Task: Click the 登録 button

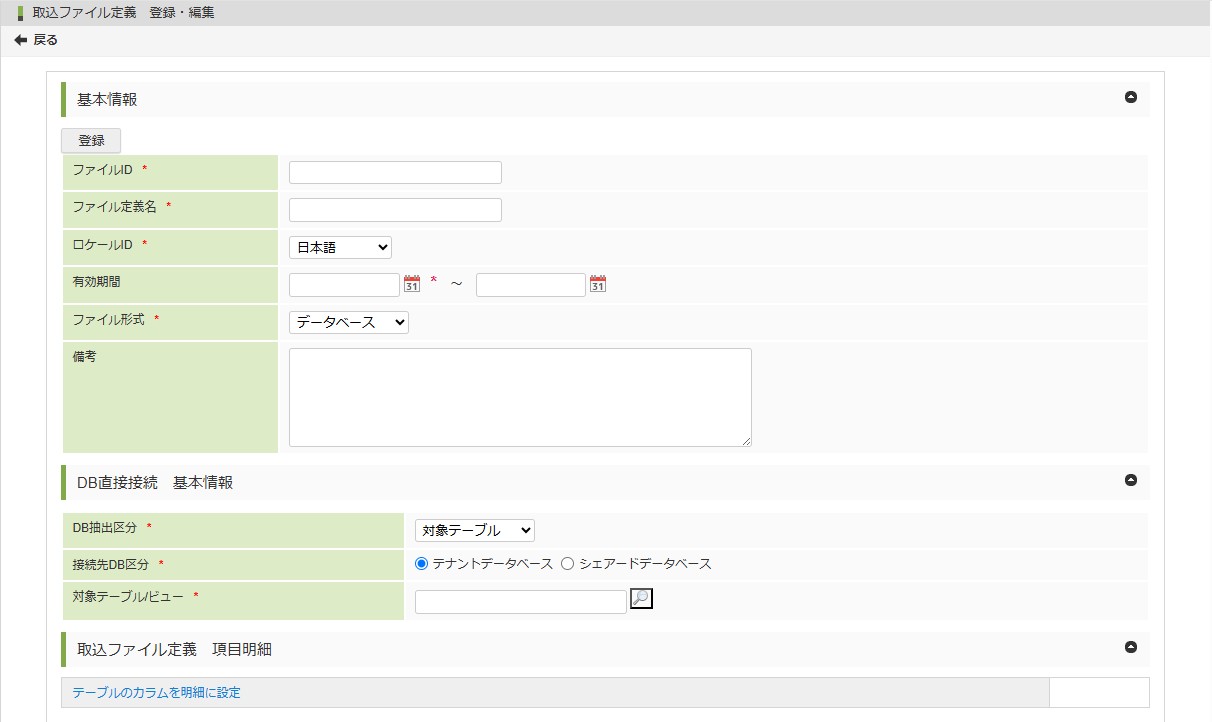Action: pyautogui.click(x=91, y=141)
